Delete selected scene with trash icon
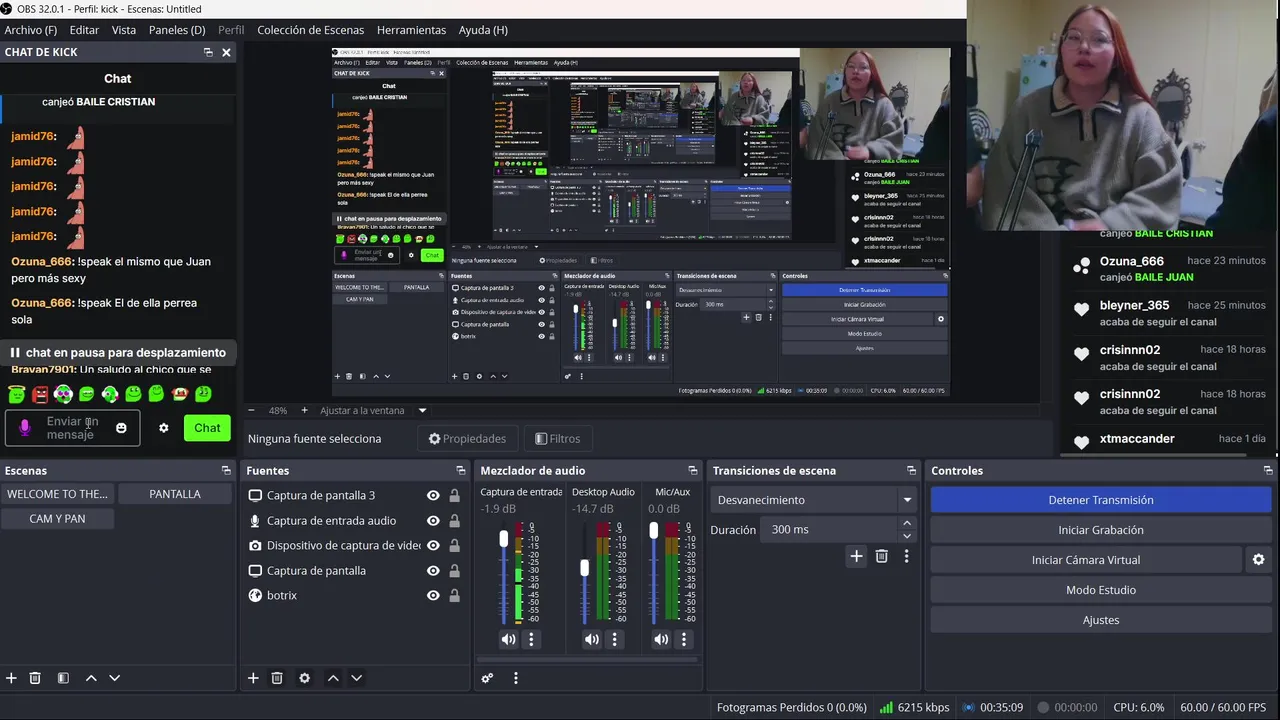This screenshot has width=1280, height=720. click(x=35, y=678)
